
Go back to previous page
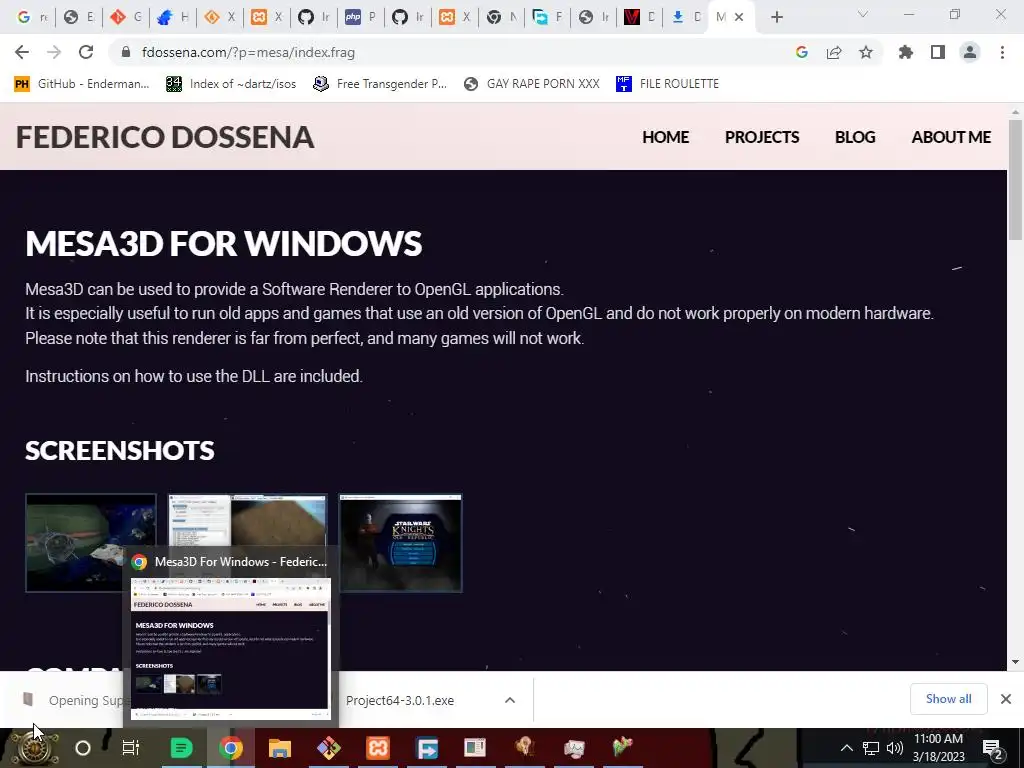pos(22,52)
